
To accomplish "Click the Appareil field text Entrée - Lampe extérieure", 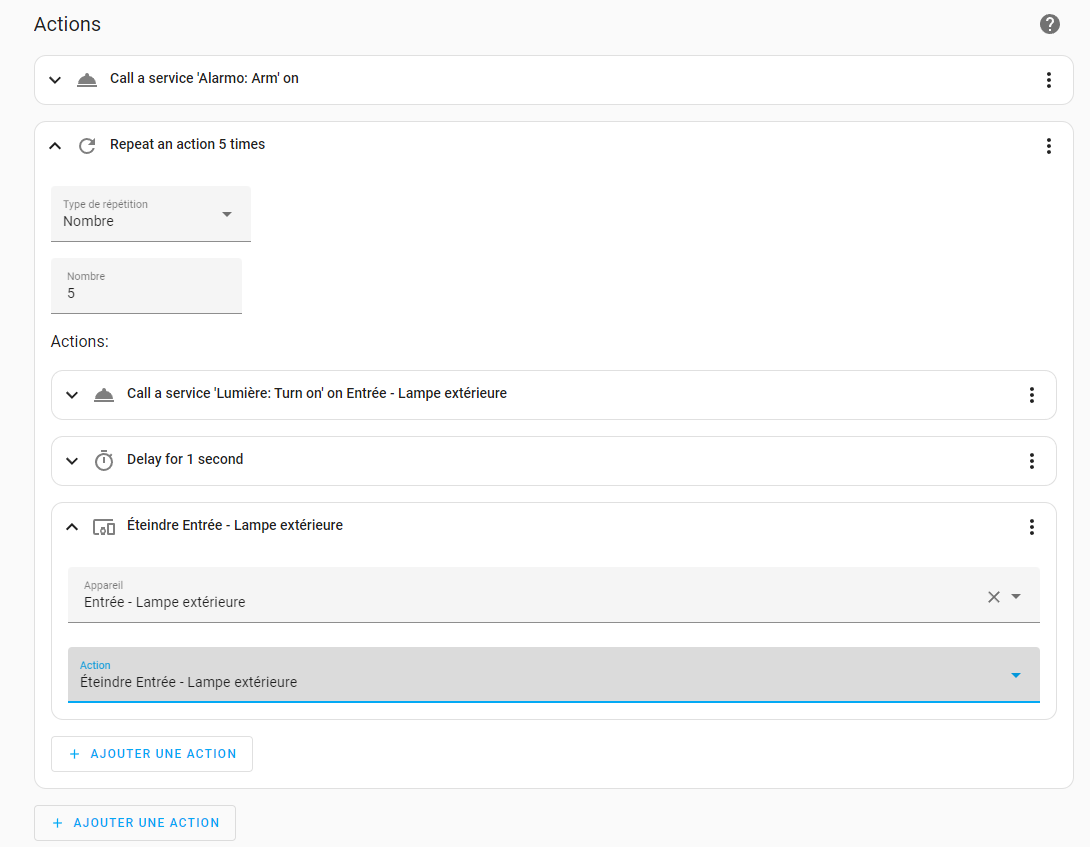I will point(165,602).
